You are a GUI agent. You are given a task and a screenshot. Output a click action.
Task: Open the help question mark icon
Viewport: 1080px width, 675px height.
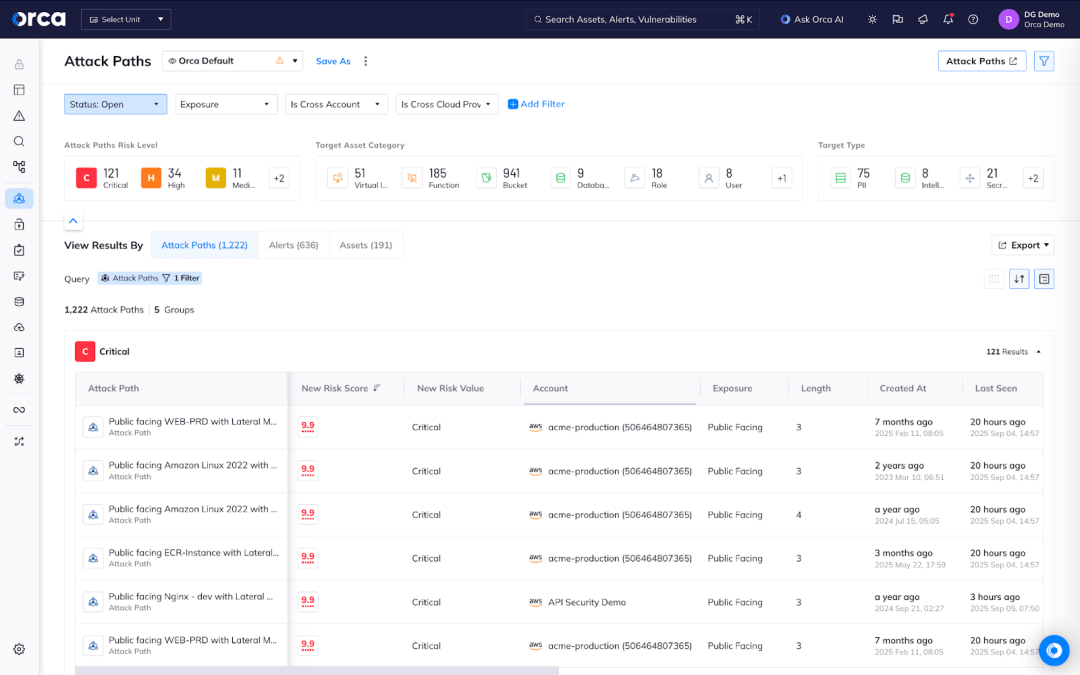point(973,19)
